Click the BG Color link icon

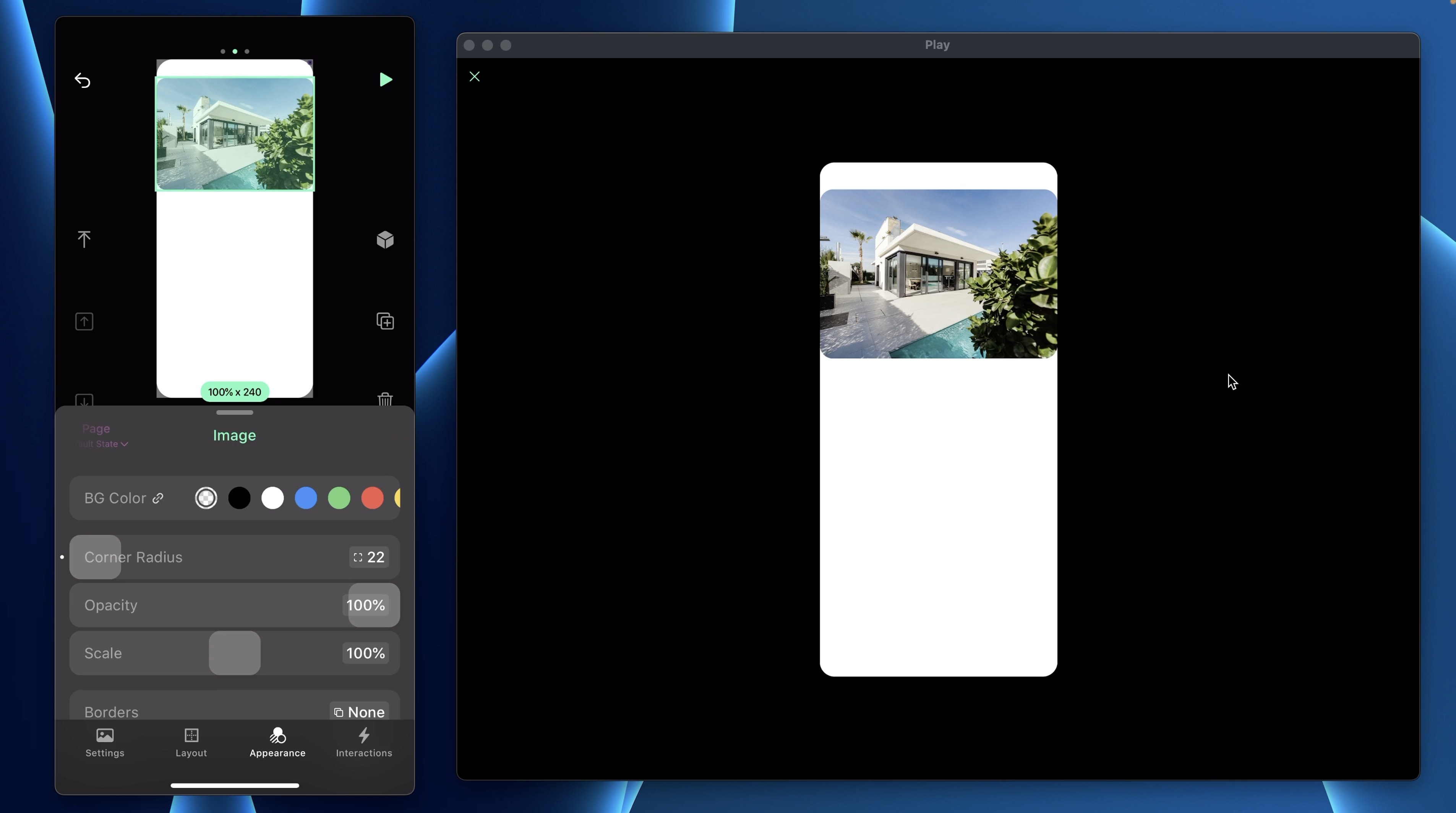tap(158, 498)
